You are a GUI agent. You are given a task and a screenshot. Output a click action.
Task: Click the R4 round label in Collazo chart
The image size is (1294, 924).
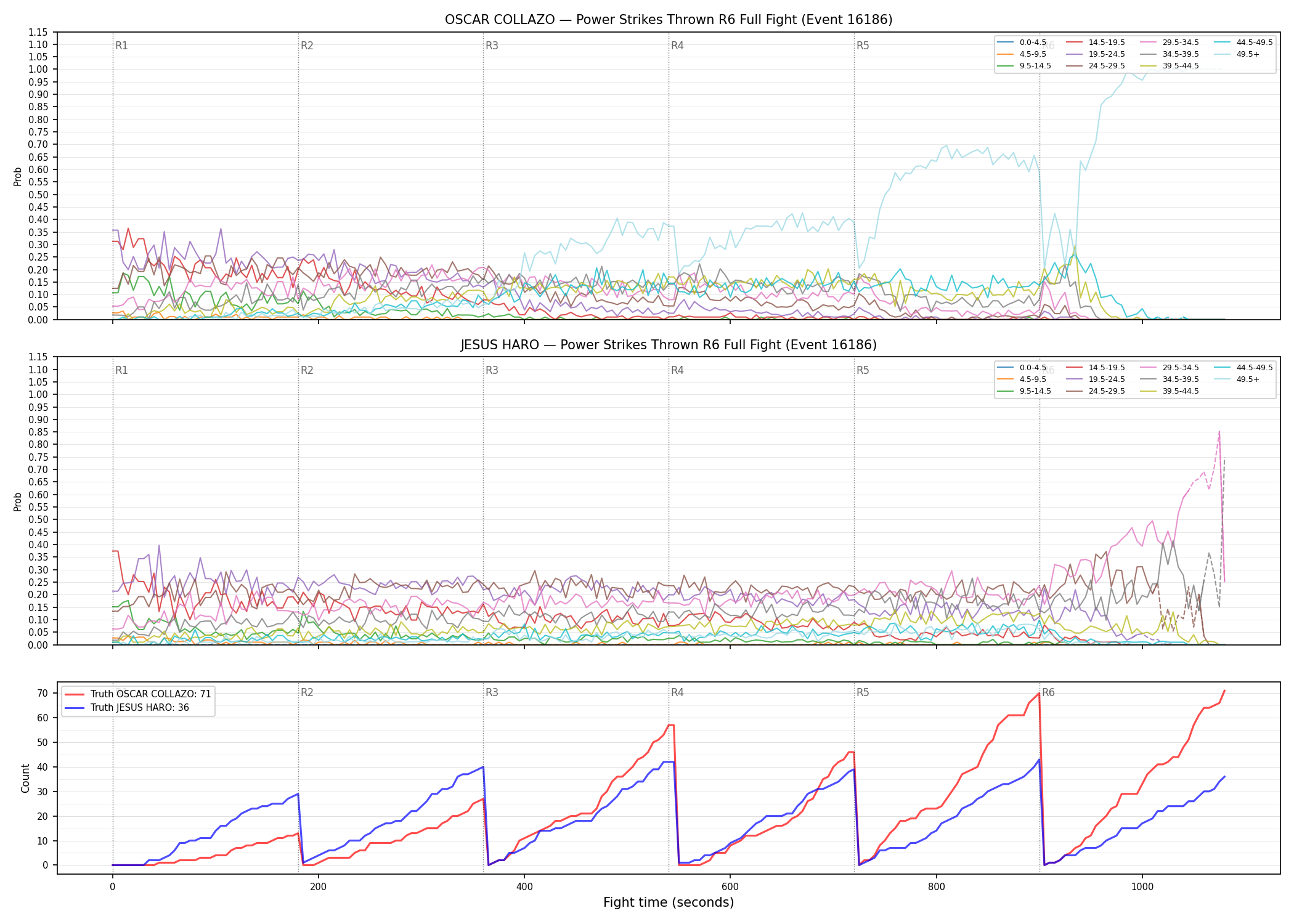pos(677,46)
